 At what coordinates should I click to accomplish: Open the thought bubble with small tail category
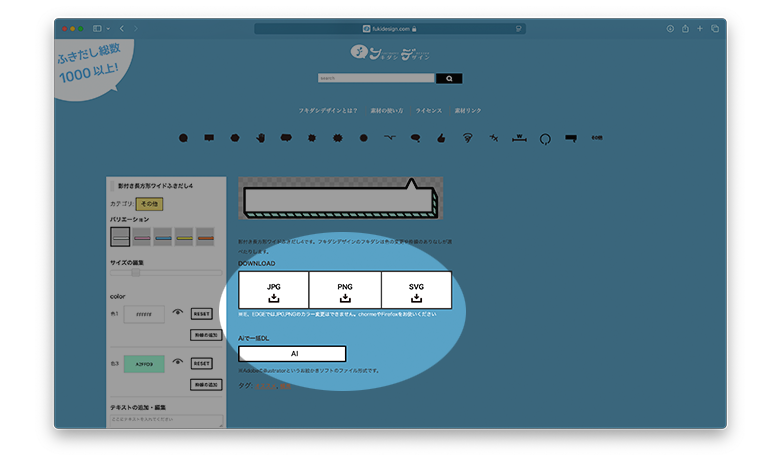click(415, 138)
